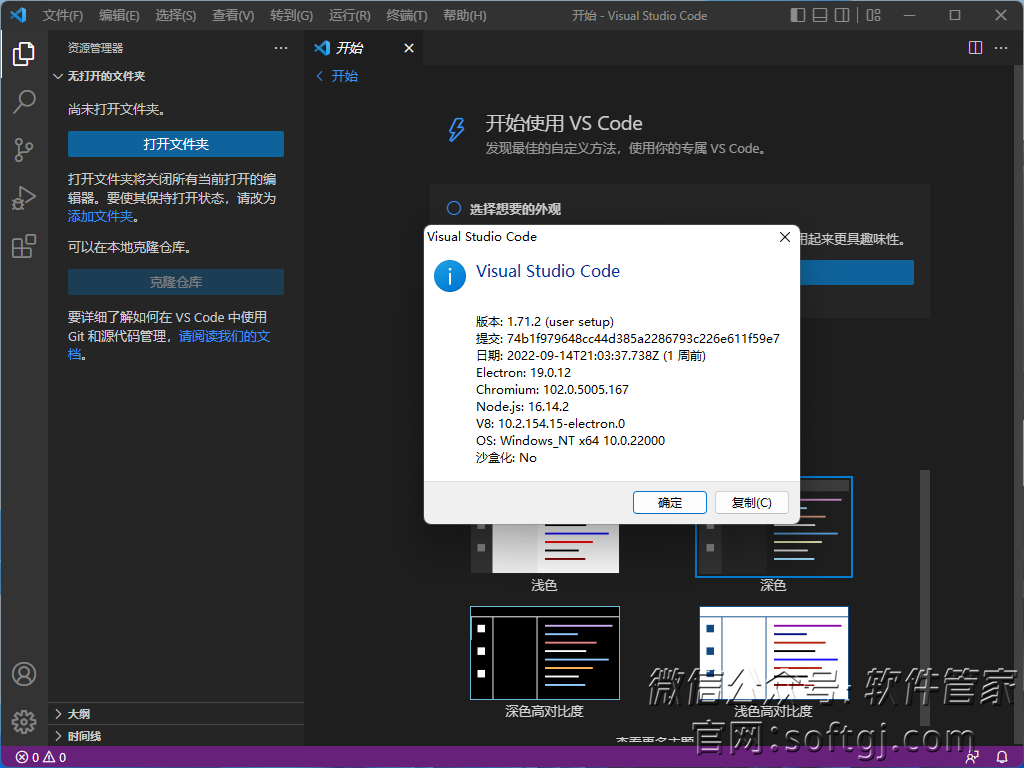Collapse the 无打开的文件夹 section
This screenshot has width=1024, height=768.
pos(176,76)
